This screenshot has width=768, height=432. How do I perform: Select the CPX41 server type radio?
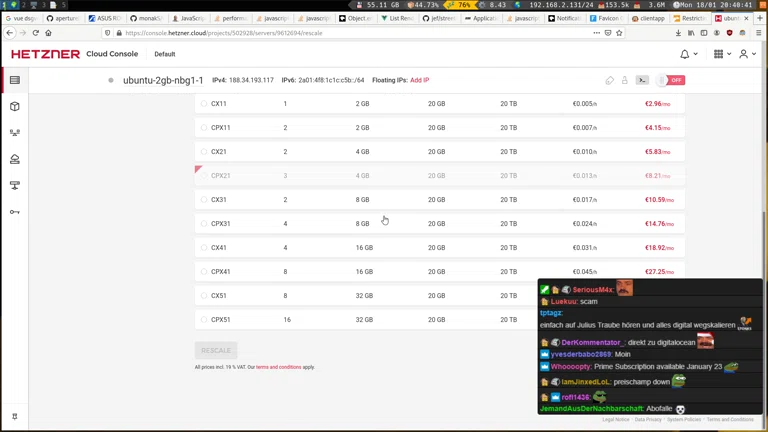(x=204, y=271)
